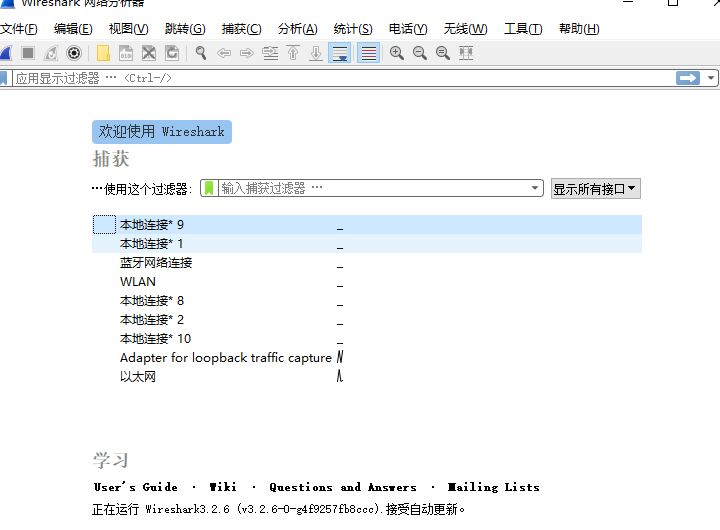This screenshot has height=530, width=720.
Task: Reload this capture file icon
Action: click(x=172, y=53)
